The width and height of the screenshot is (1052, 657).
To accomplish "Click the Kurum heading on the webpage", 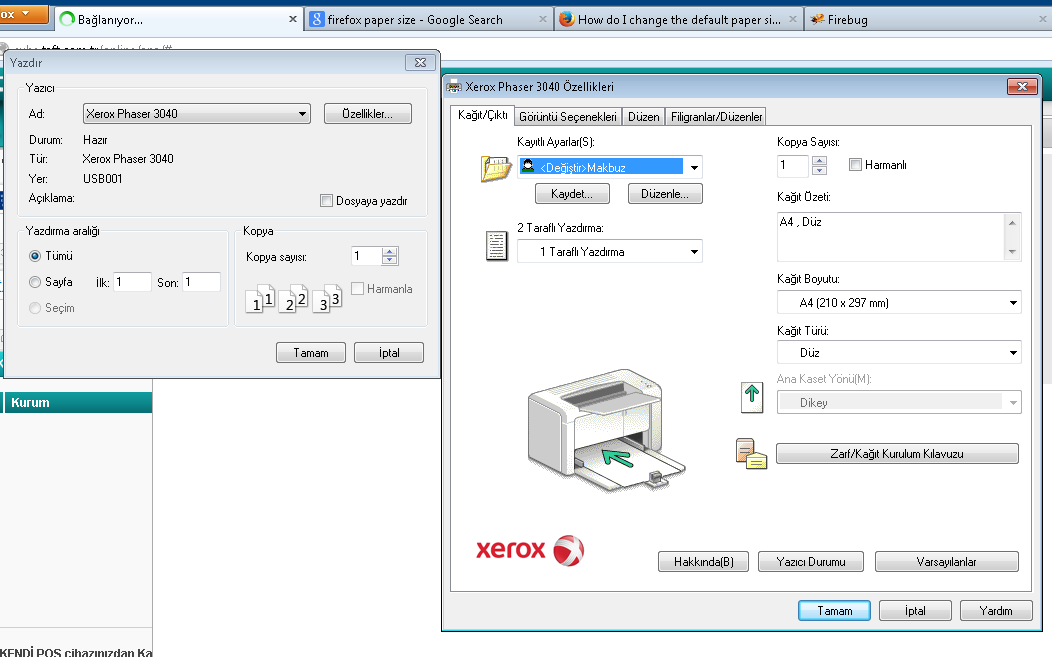I will pos(30,403).
